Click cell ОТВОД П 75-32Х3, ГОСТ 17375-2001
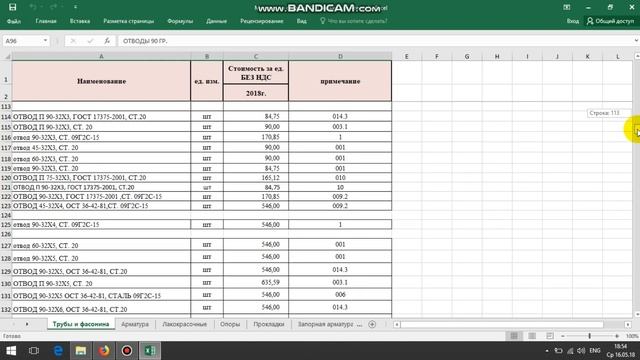The height and width of the screenshot is (360, 640). (101, 178)
